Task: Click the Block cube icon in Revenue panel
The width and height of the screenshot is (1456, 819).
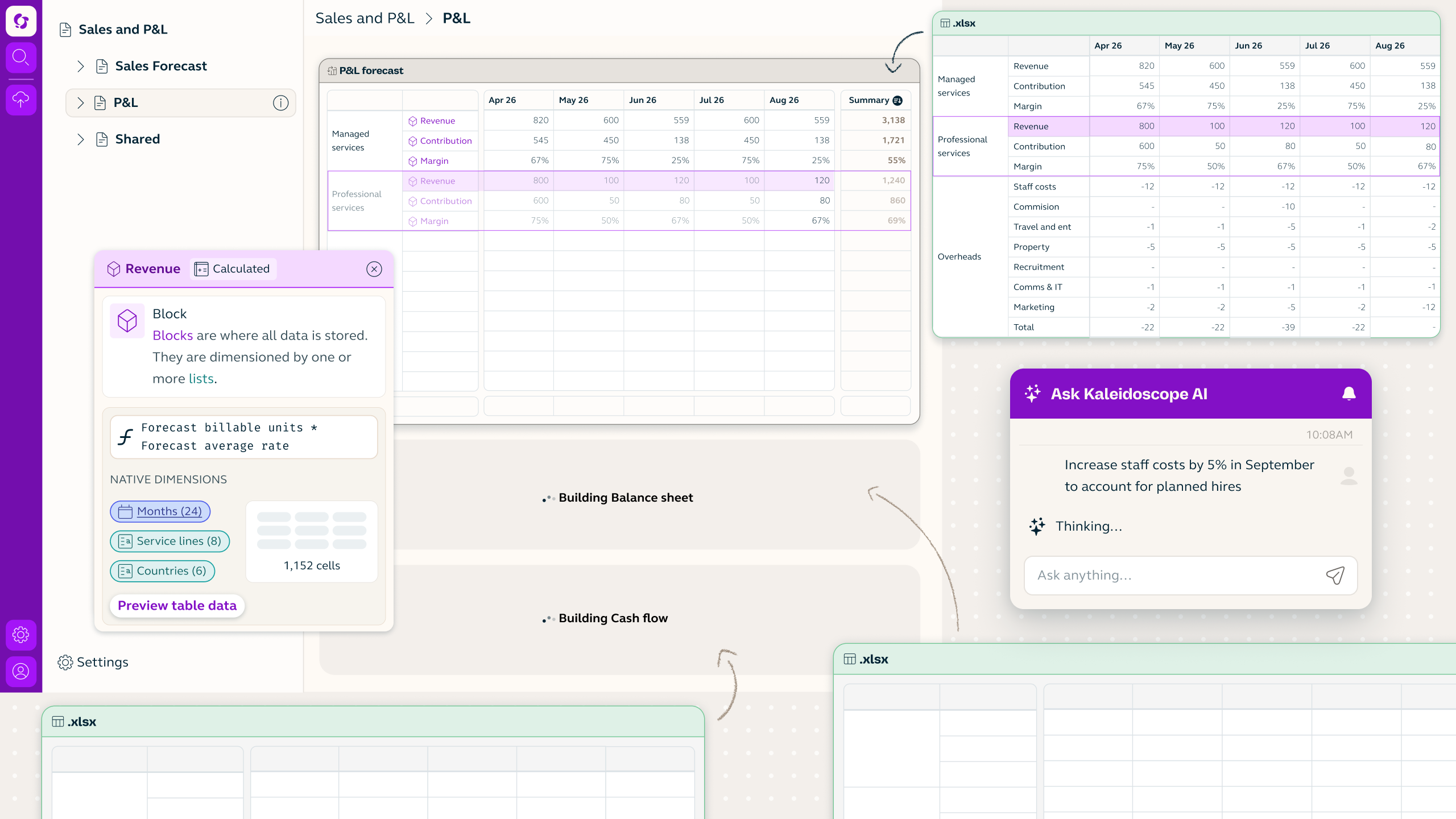Action: pos(127,321)
